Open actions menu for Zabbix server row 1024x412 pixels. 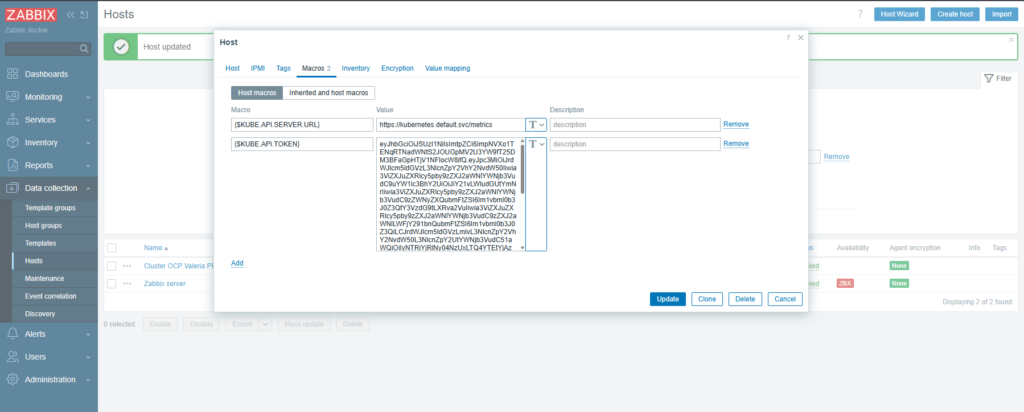pyautogui.click(x=127, y=283)
